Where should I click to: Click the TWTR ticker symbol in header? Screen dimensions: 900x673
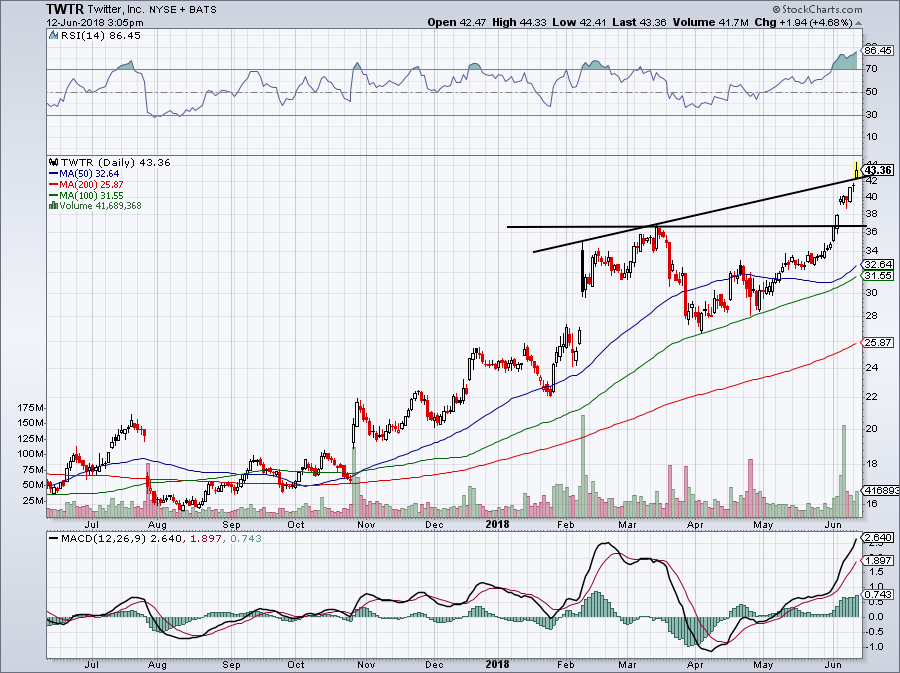tap(65, 9)
